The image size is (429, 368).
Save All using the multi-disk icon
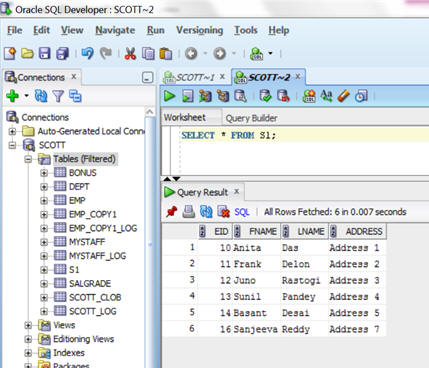tap(62, 53)
